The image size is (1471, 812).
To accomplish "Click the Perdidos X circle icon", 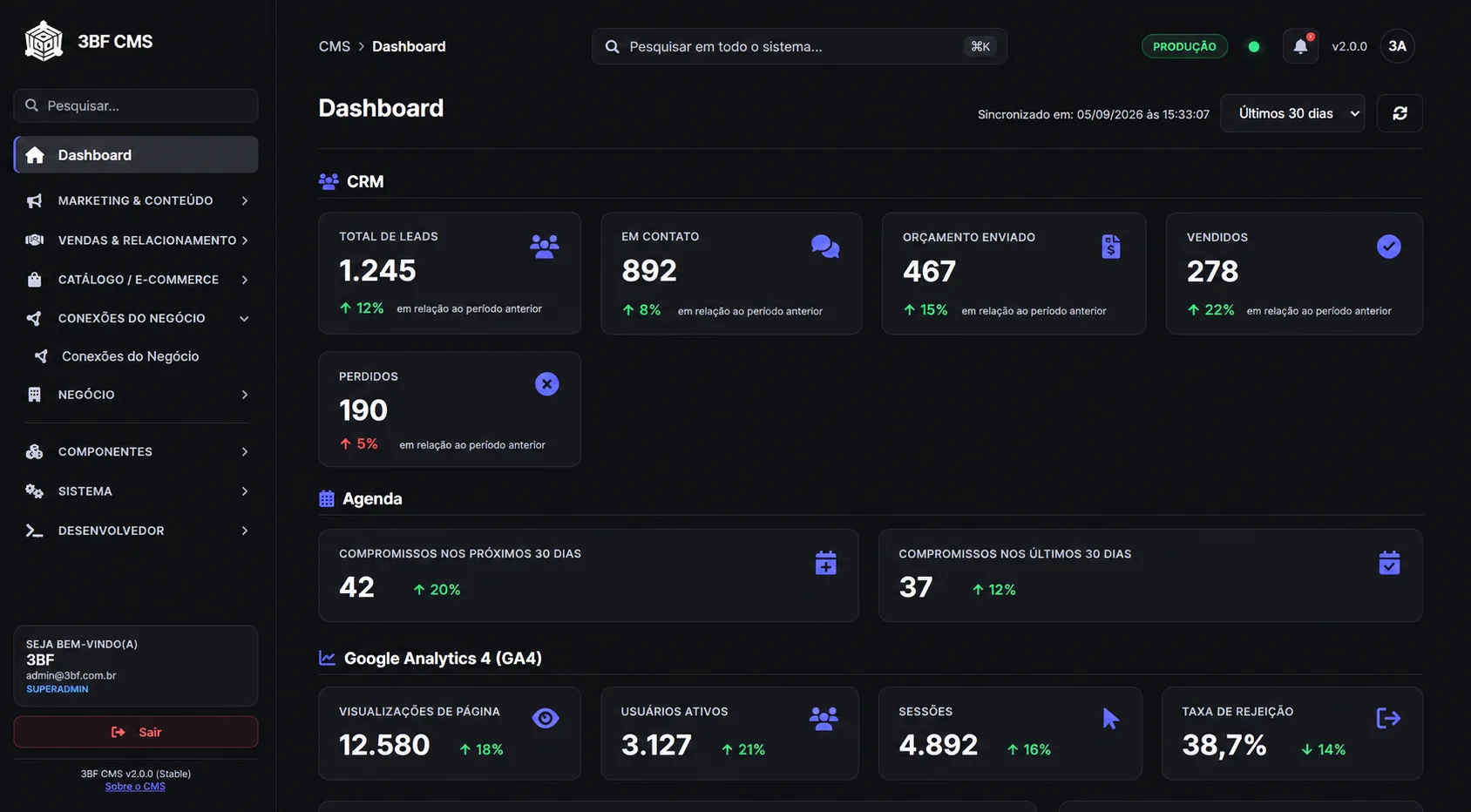I will click(547, 384).
